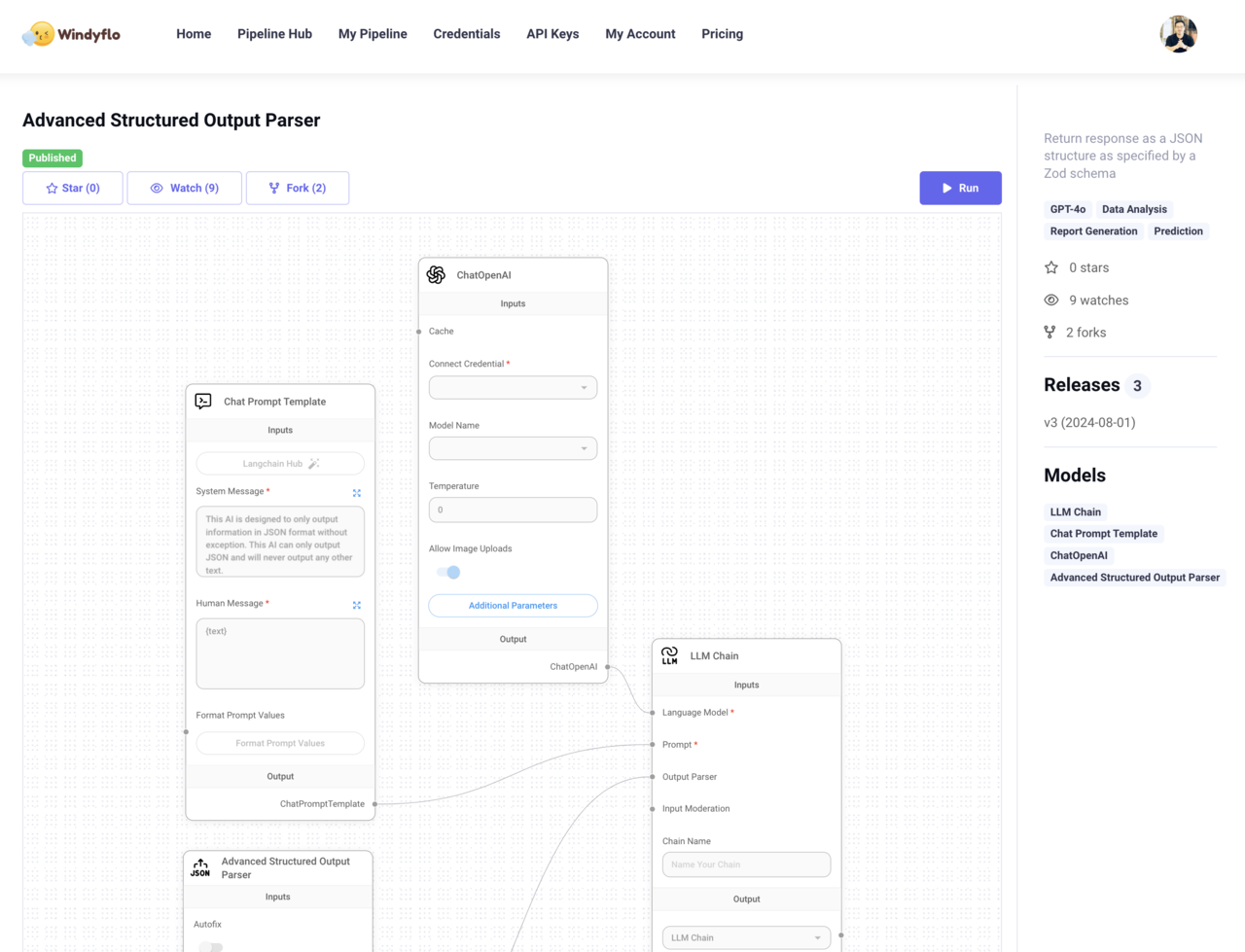Click the Releases count badge 3
The image size is (1245, 952).
[x=1137, y=386]
